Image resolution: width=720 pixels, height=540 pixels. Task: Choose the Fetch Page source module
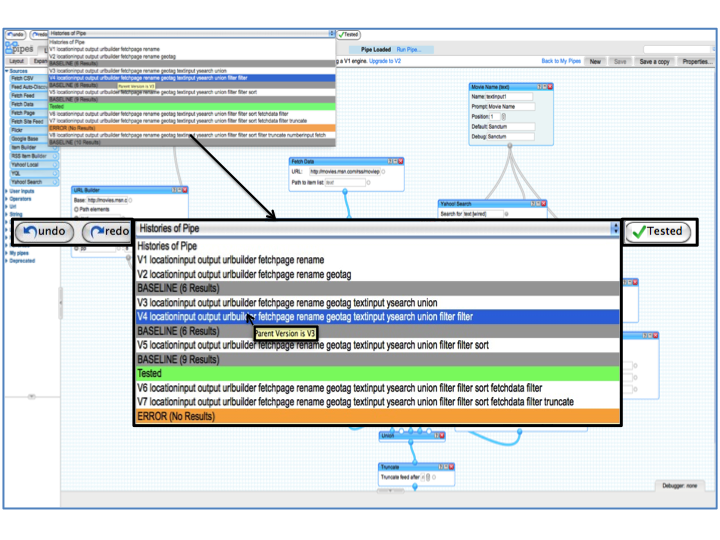pyautogui.click(x=28, y=113)
